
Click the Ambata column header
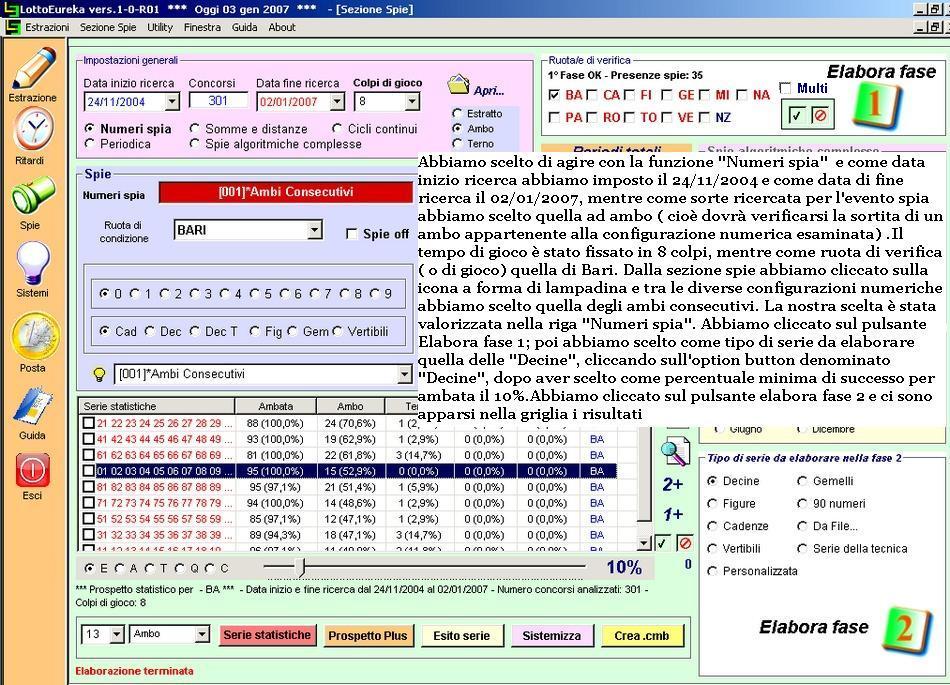coord(276,406)
